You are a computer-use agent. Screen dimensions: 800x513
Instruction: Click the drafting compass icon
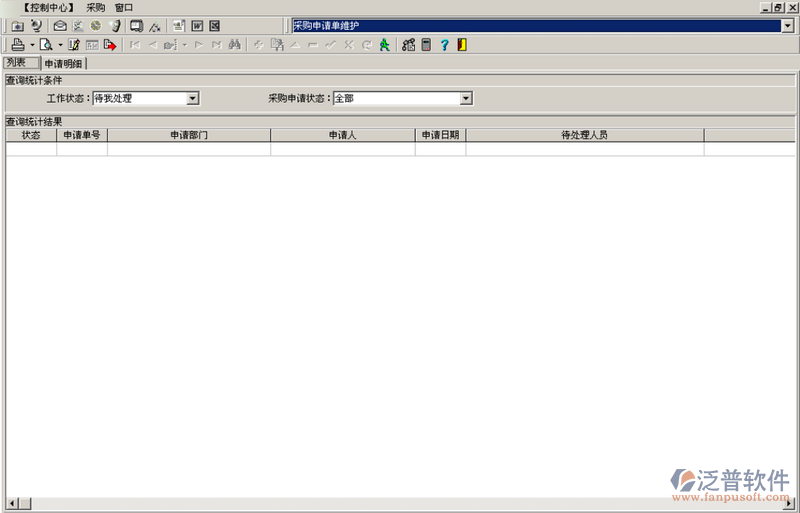point(155,26)
